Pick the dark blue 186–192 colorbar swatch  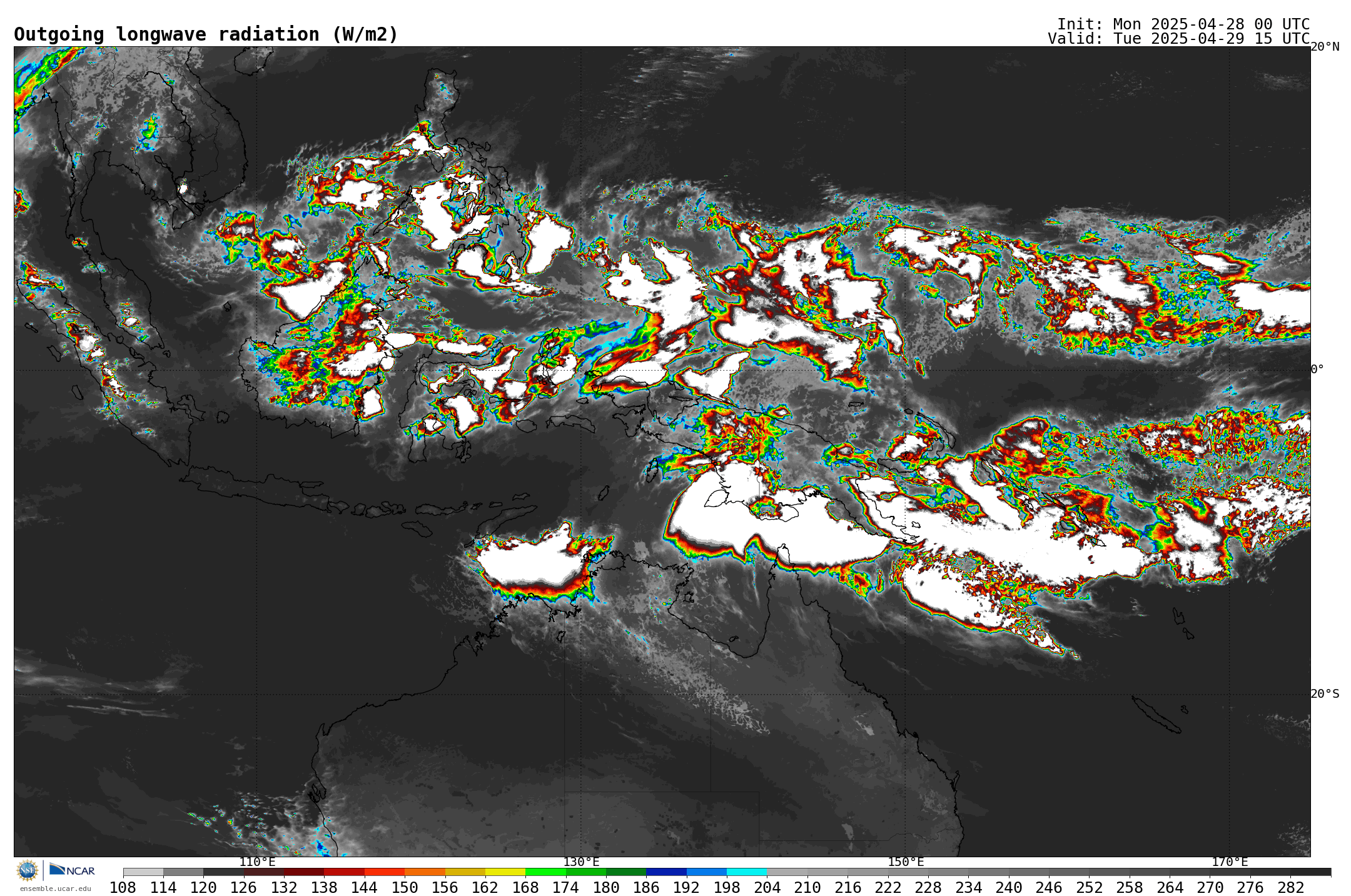[666, 872]
